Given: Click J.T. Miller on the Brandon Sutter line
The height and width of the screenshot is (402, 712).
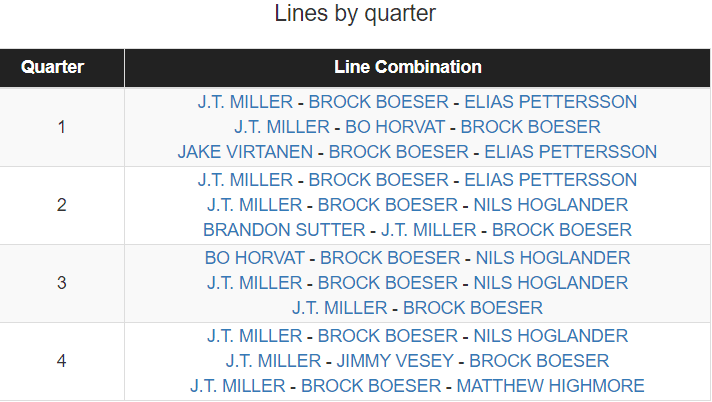Looking at the screenshot, I should click(x=427, y=230).
